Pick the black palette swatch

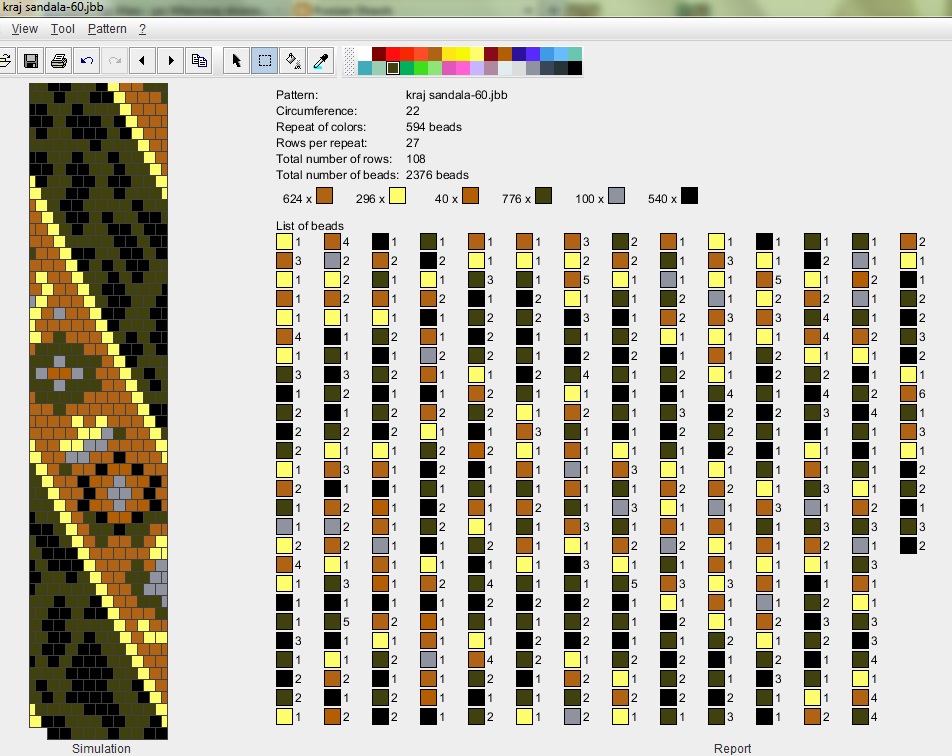(x=575, y=69)
